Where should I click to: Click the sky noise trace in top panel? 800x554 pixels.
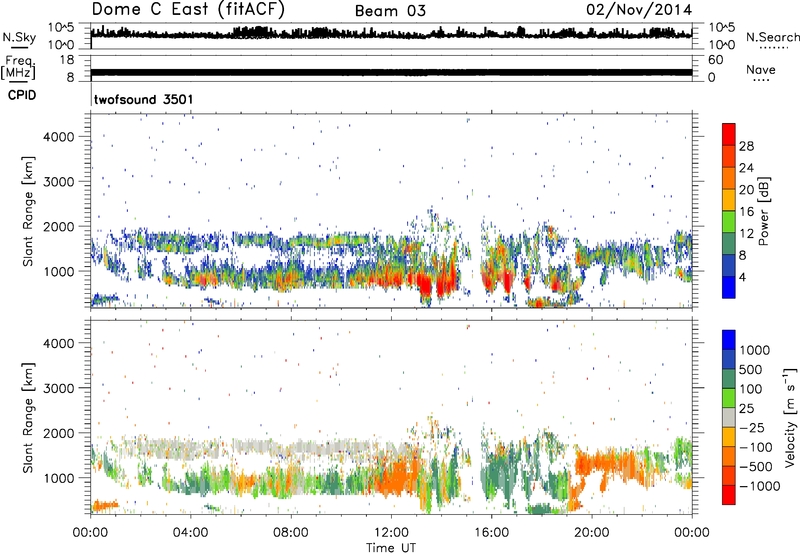point(391,33)
